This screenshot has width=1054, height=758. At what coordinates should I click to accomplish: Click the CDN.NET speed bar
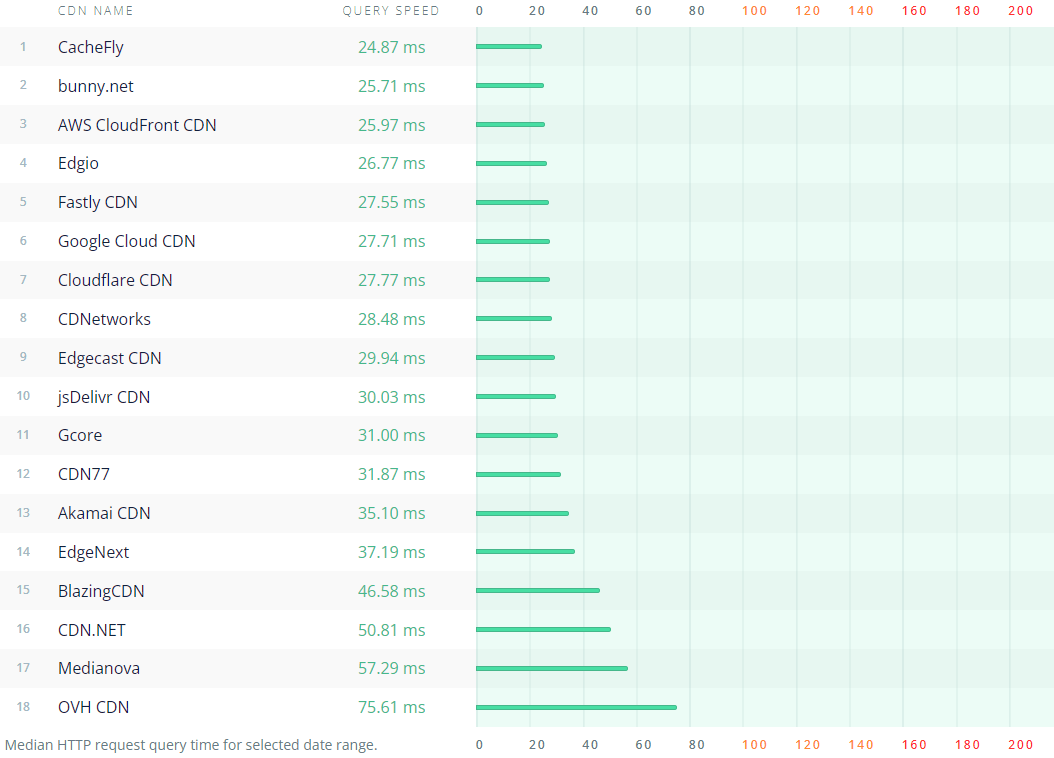click(543, 630)
